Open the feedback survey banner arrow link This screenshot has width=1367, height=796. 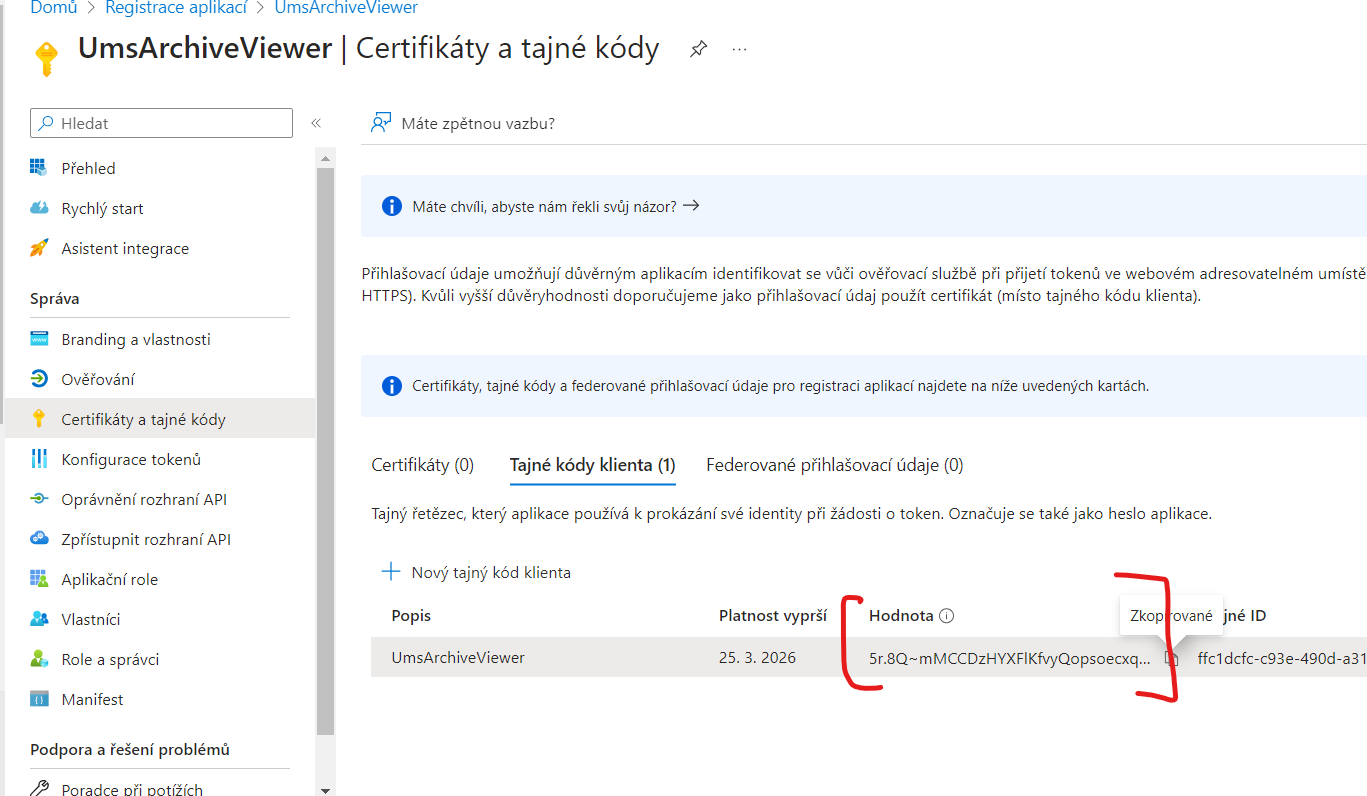tap(690, 206)
